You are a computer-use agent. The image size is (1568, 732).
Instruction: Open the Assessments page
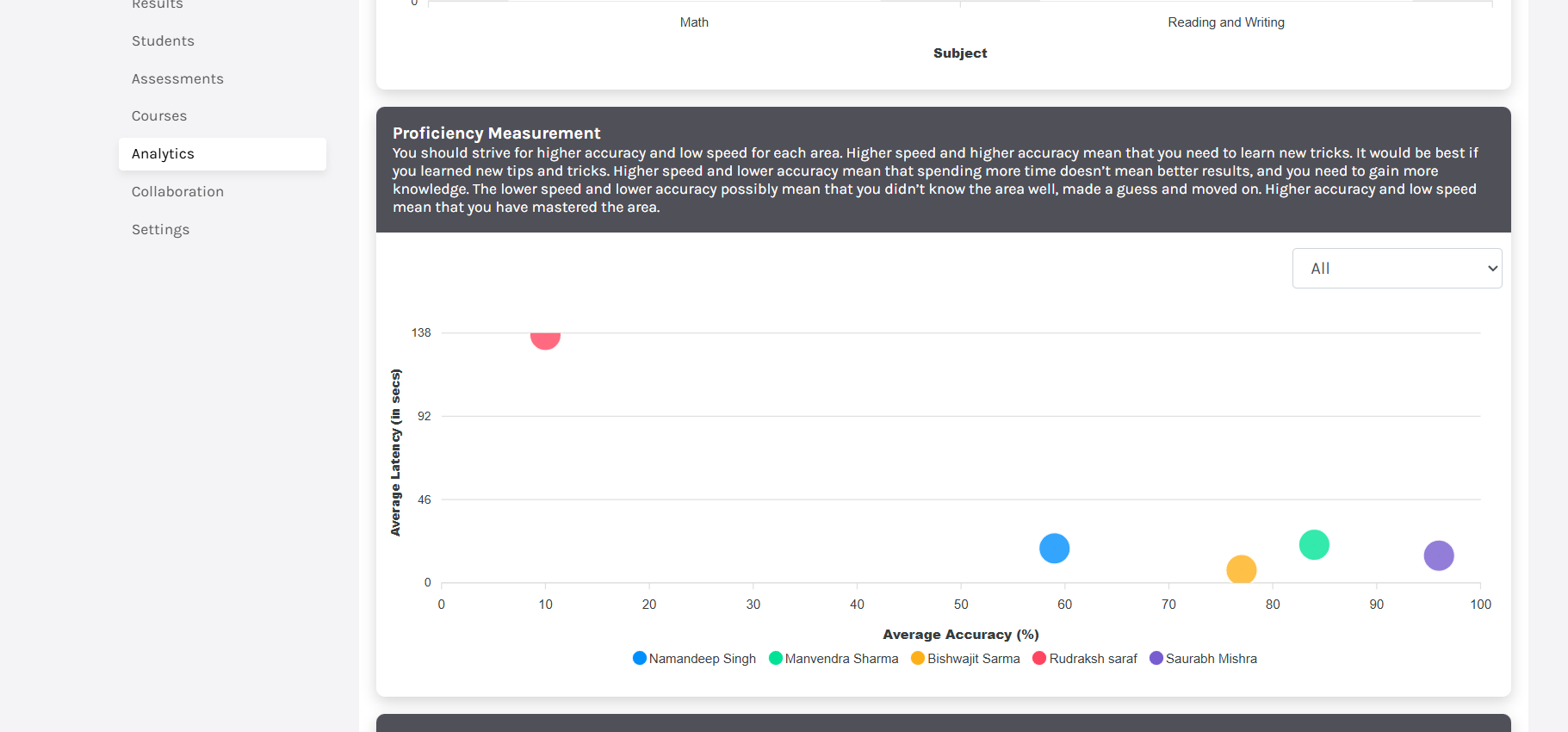177,79
